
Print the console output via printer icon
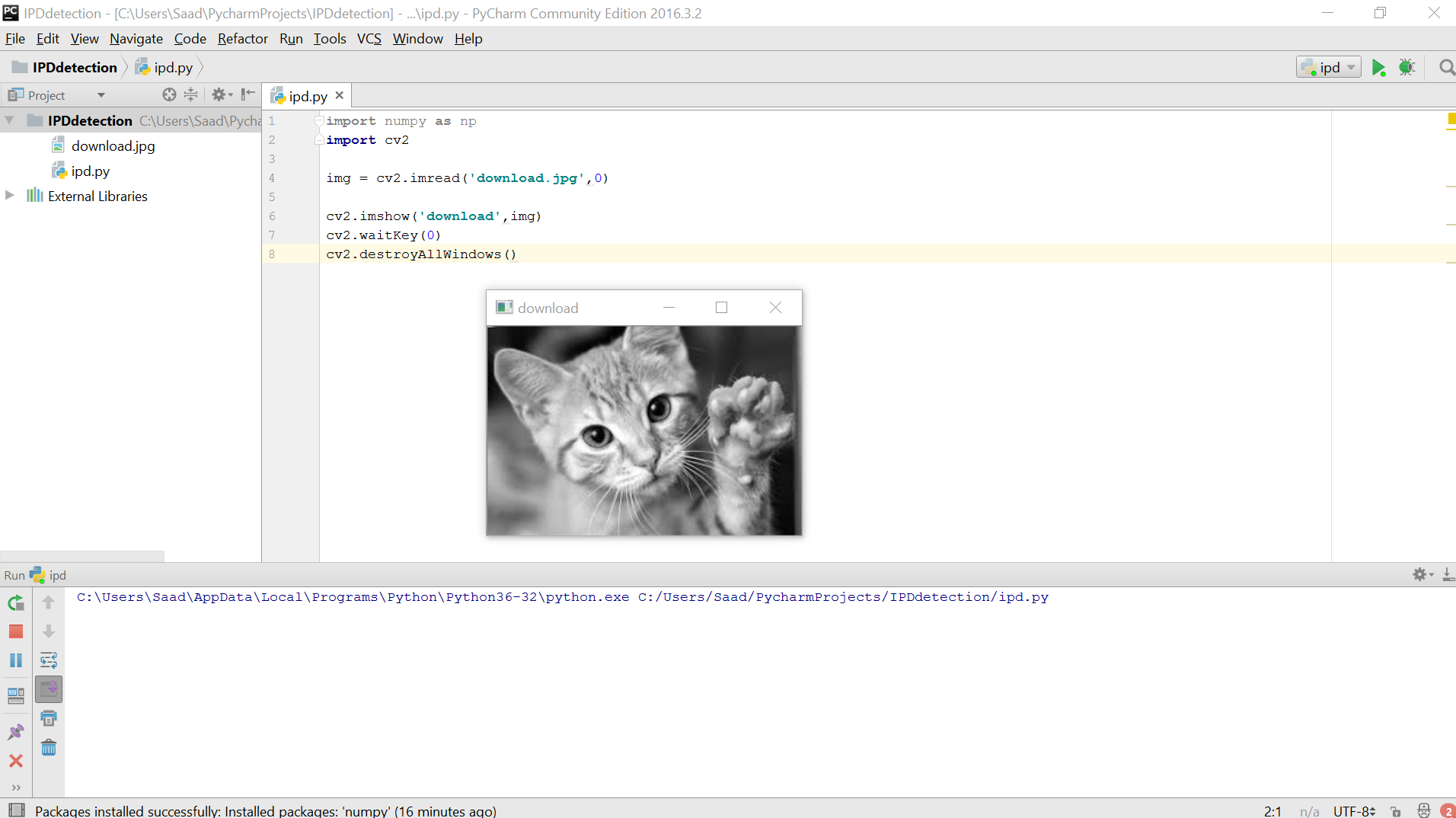click(x=49, y=718)
